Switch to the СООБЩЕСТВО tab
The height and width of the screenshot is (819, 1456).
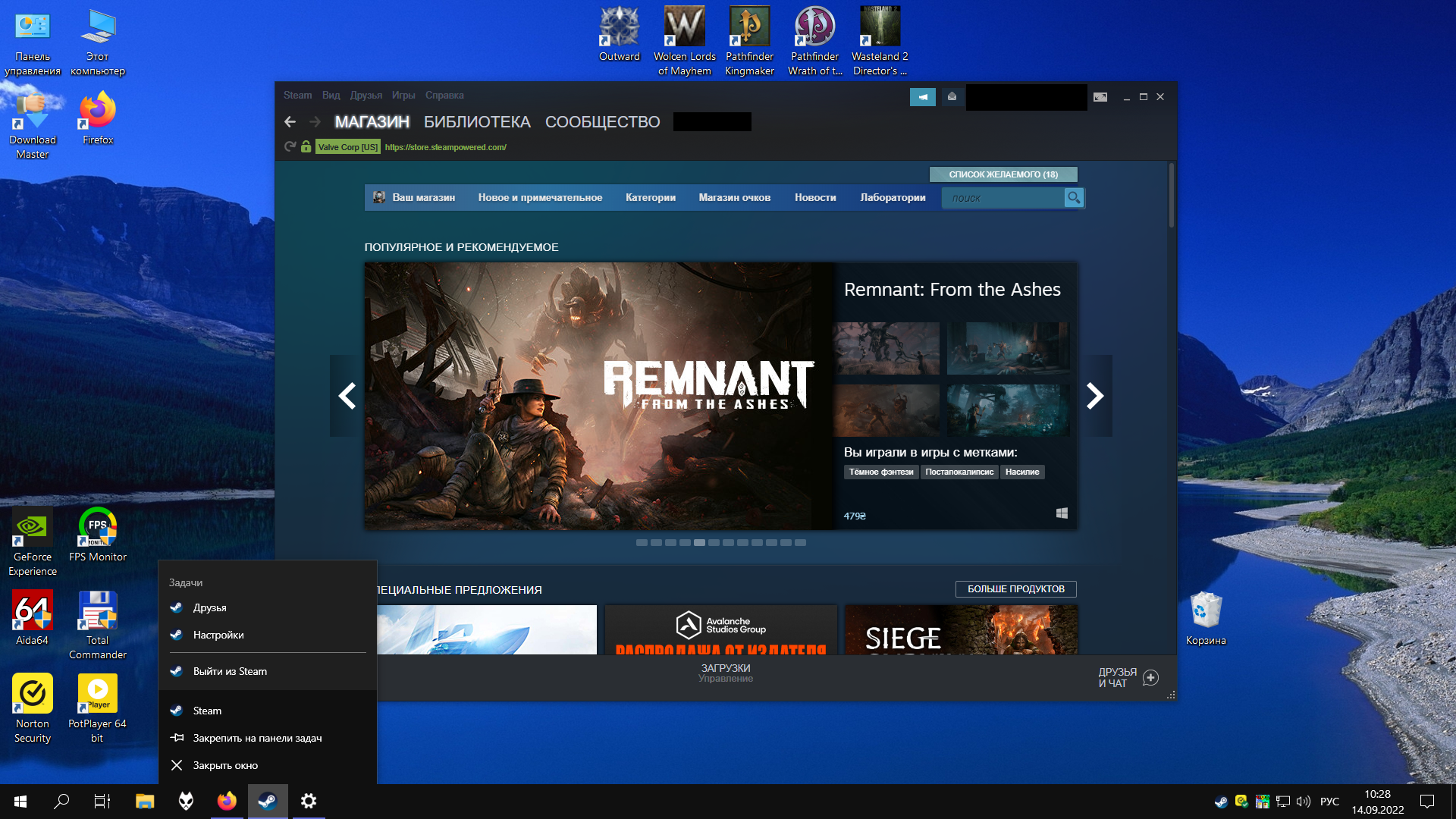coord(603,122)
